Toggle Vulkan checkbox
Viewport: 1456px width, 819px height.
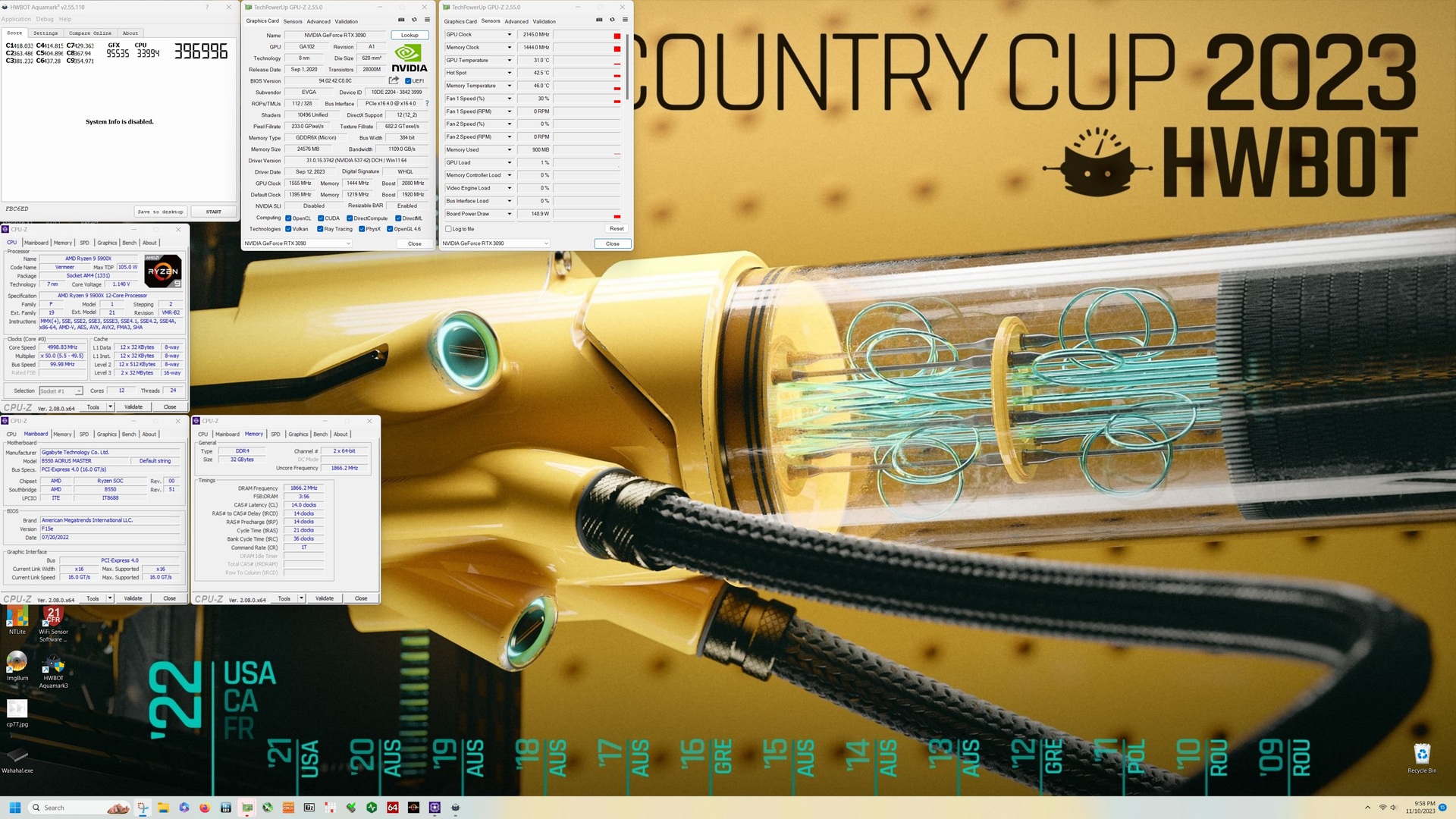[288, 229]
